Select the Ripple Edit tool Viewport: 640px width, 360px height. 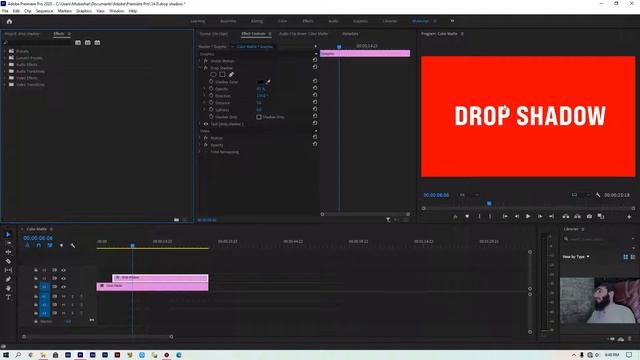pos(8,252)
